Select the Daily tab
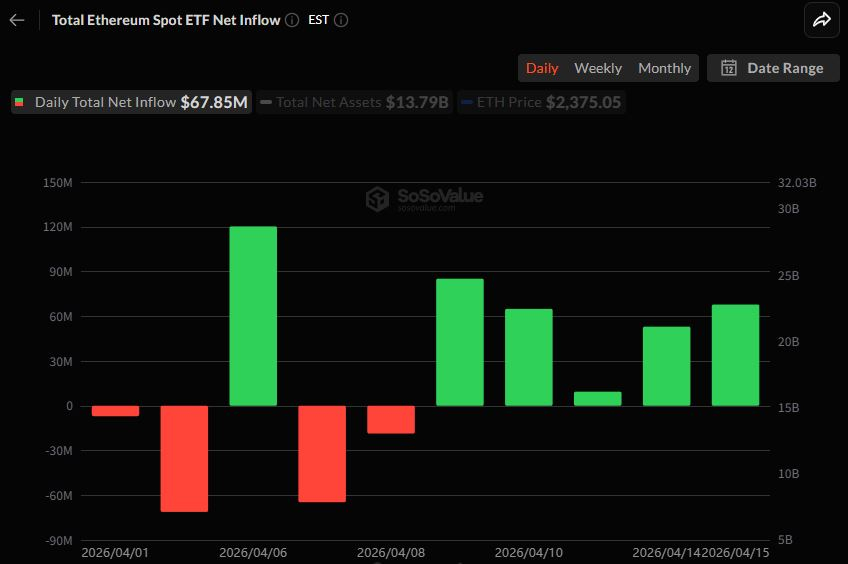 pos(542,68)
